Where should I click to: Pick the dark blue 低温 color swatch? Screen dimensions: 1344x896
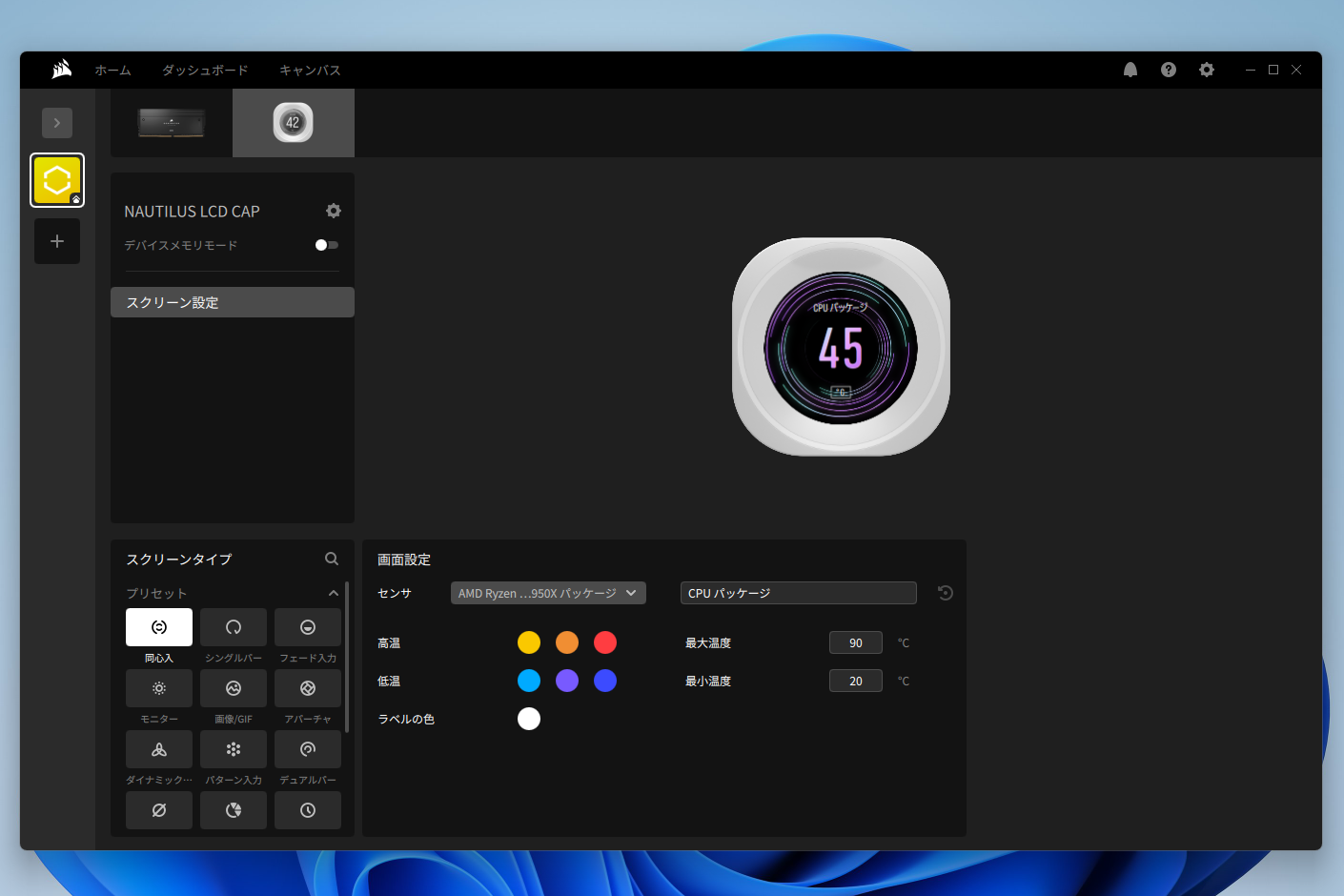tap(605, 681)
